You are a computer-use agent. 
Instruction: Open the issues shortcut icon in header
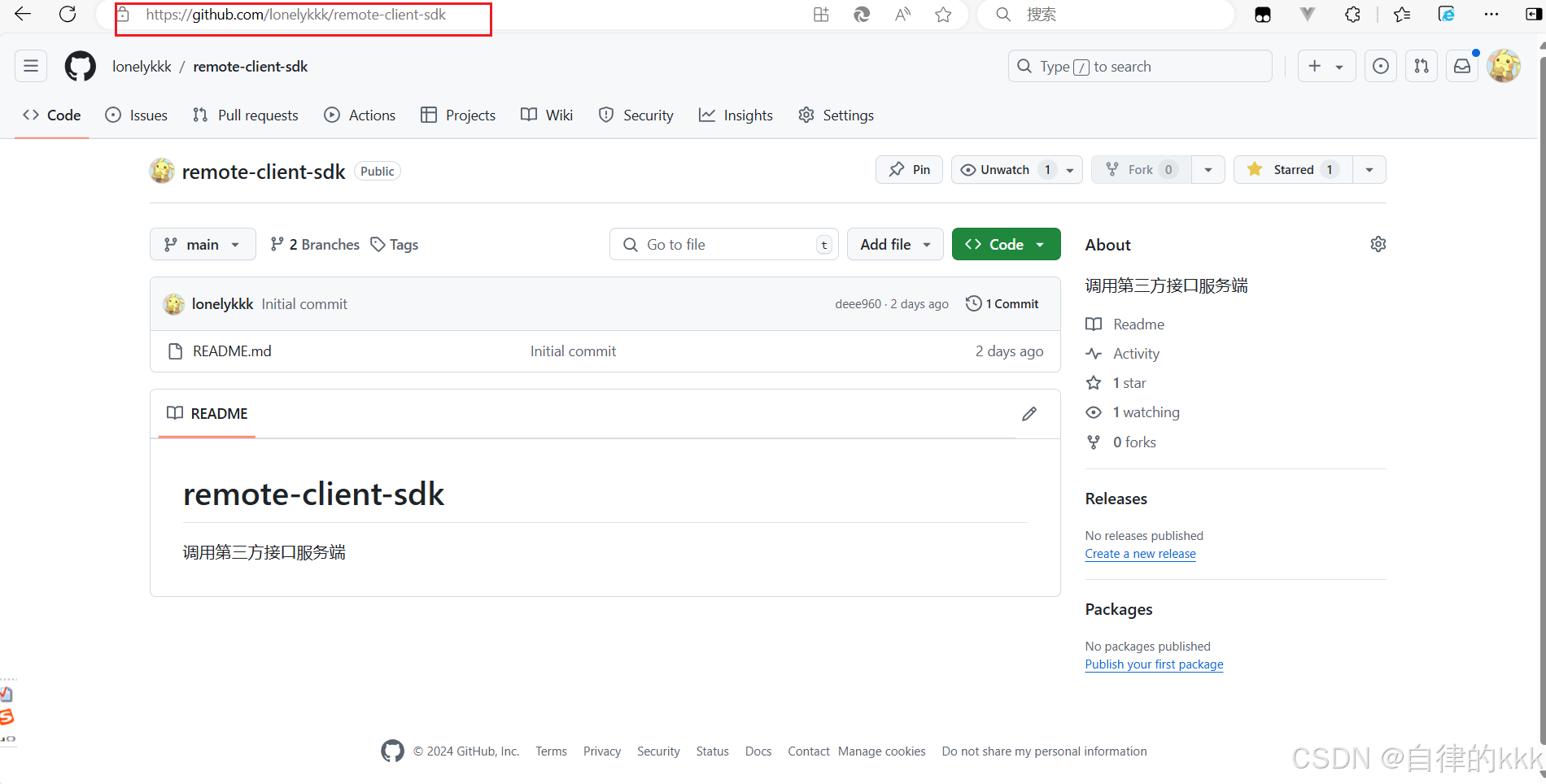coord(1381,66)
